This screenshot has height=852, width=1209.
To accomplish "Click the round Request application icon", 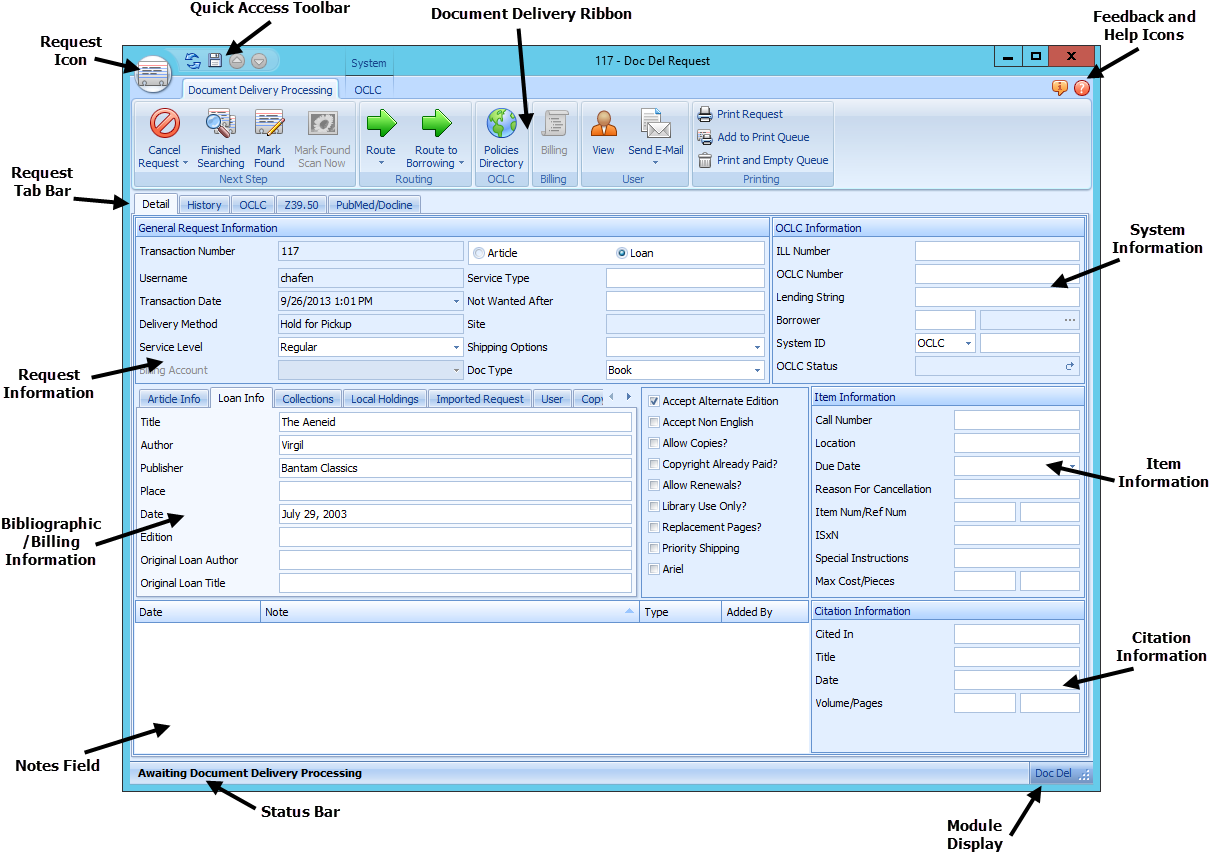I will click(153, 74).
